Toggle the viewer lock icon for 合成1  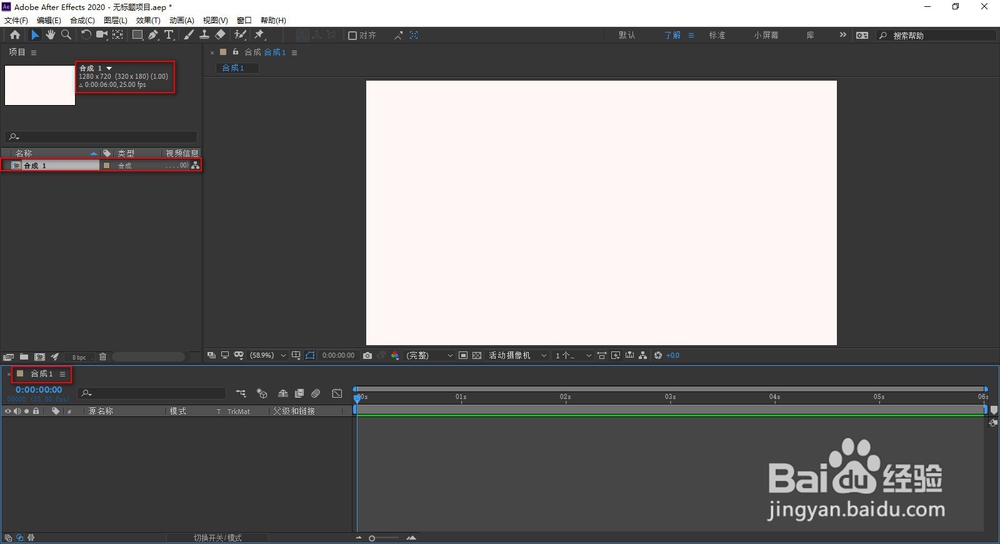tap(235, 52)
